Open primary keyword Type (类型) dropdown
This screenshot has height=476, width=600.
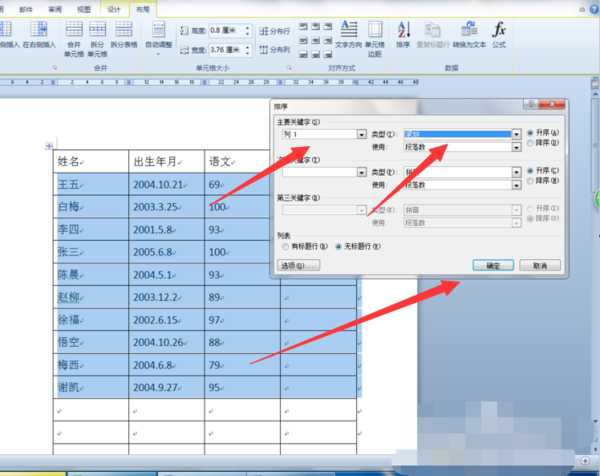516,134
